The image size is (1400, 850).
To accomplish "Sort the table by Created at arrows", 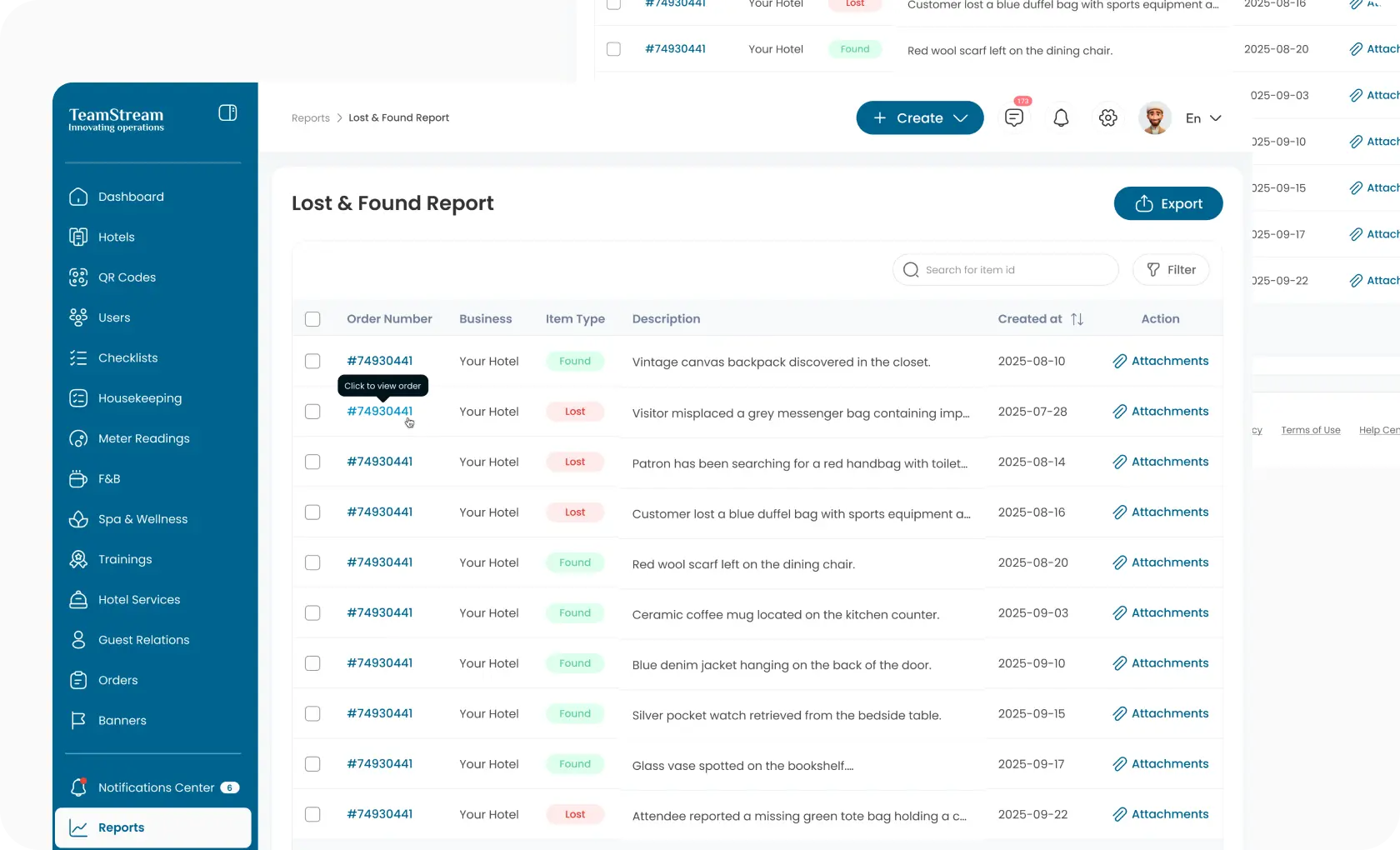I will pyautogui.click(x=1077, y=319).
